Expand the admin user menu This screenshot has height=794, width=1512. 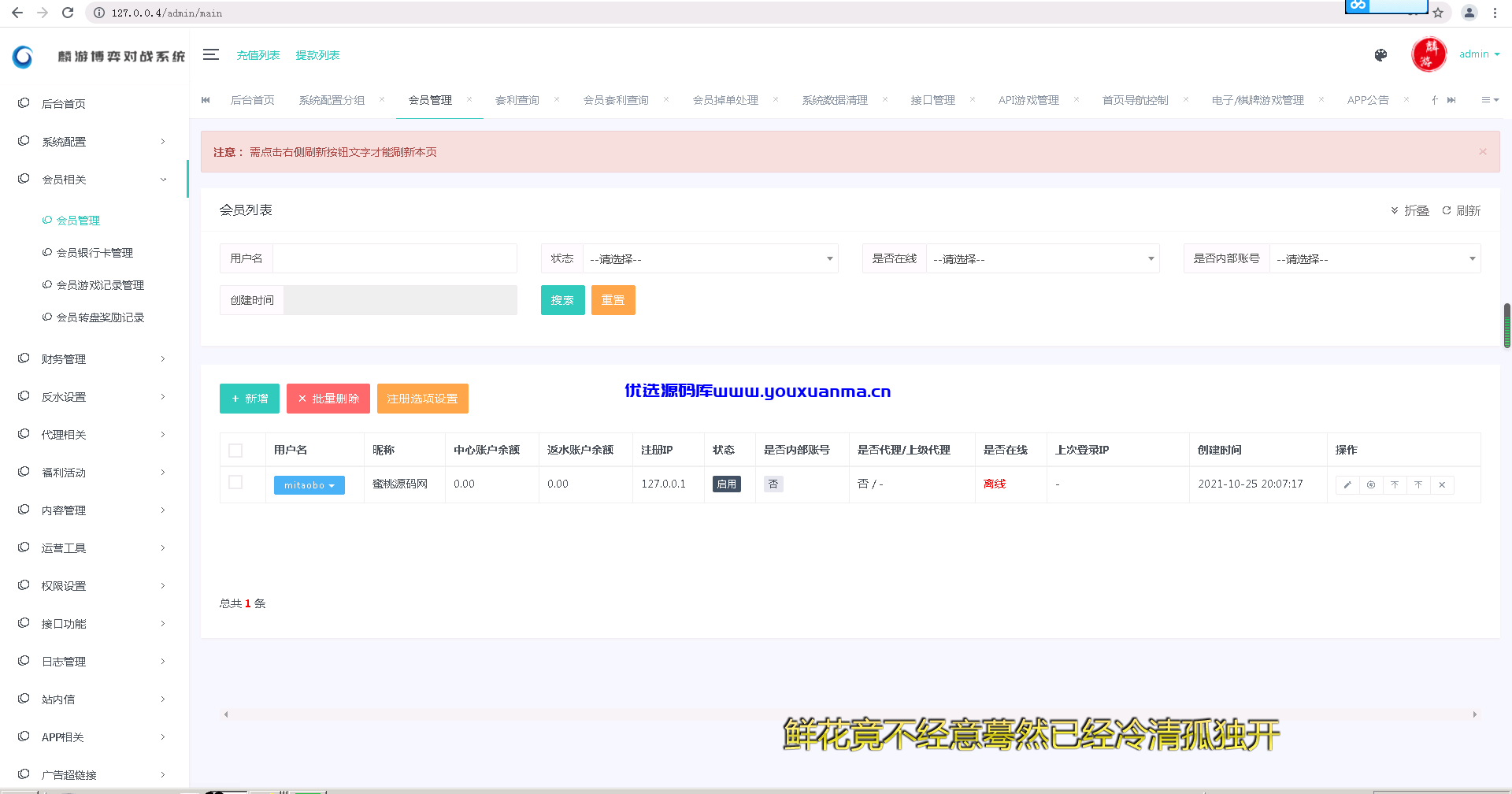[1480, 54]
